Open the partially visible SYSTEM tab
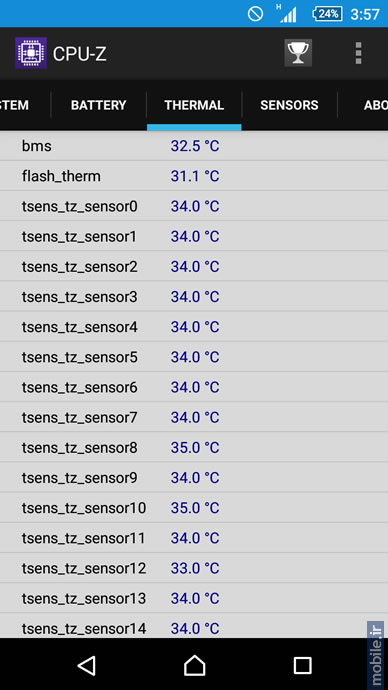 15,105
